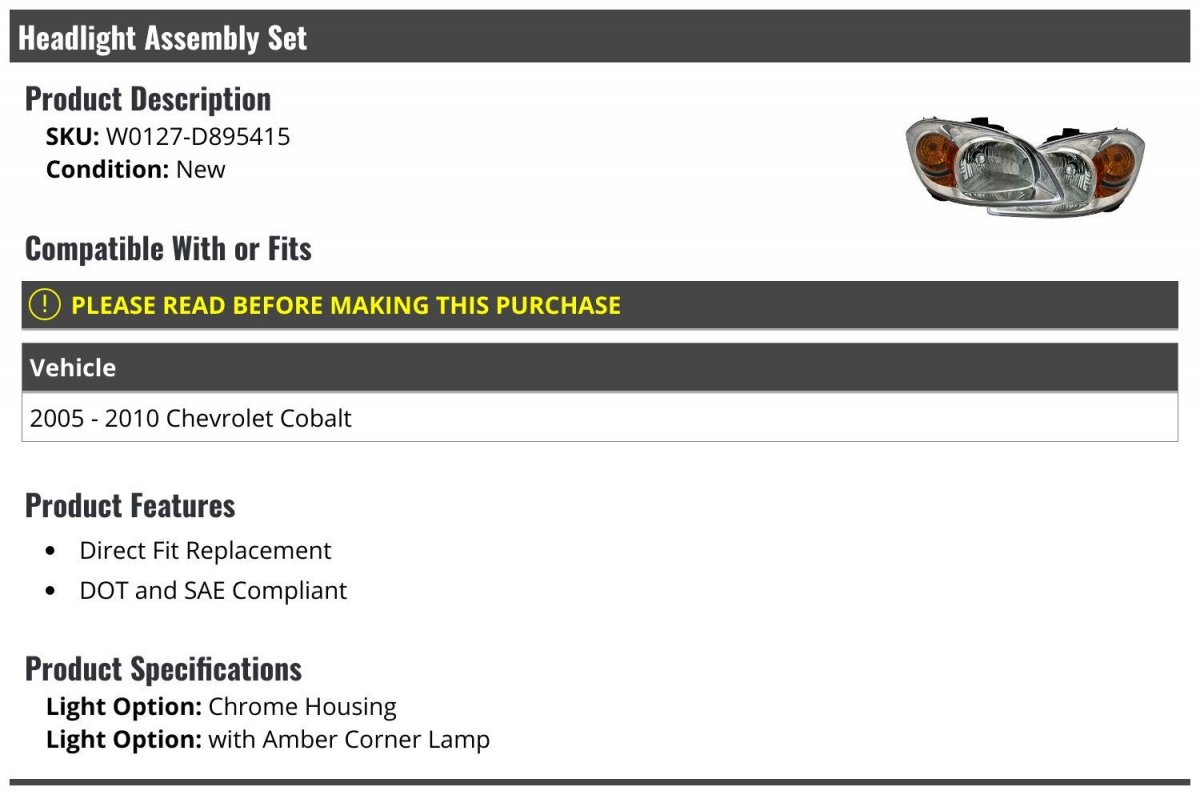This screenshot has width=1200, height=795.
Task: Select the DOT and SAE Compliant feature text
Action: click(x=213, y=591)
